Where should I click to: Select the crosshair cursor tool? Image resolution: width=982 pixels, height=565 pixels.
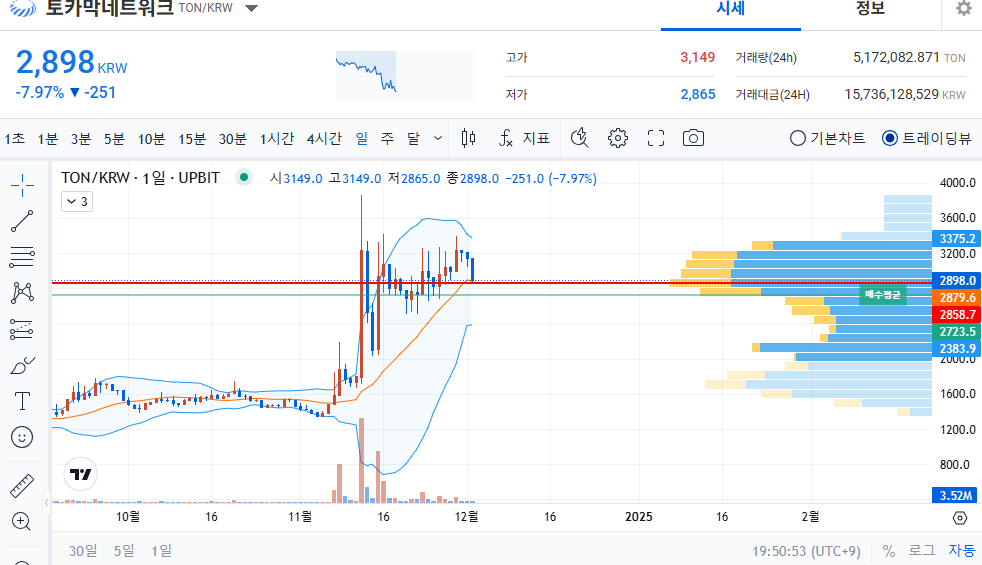(23, 185)
